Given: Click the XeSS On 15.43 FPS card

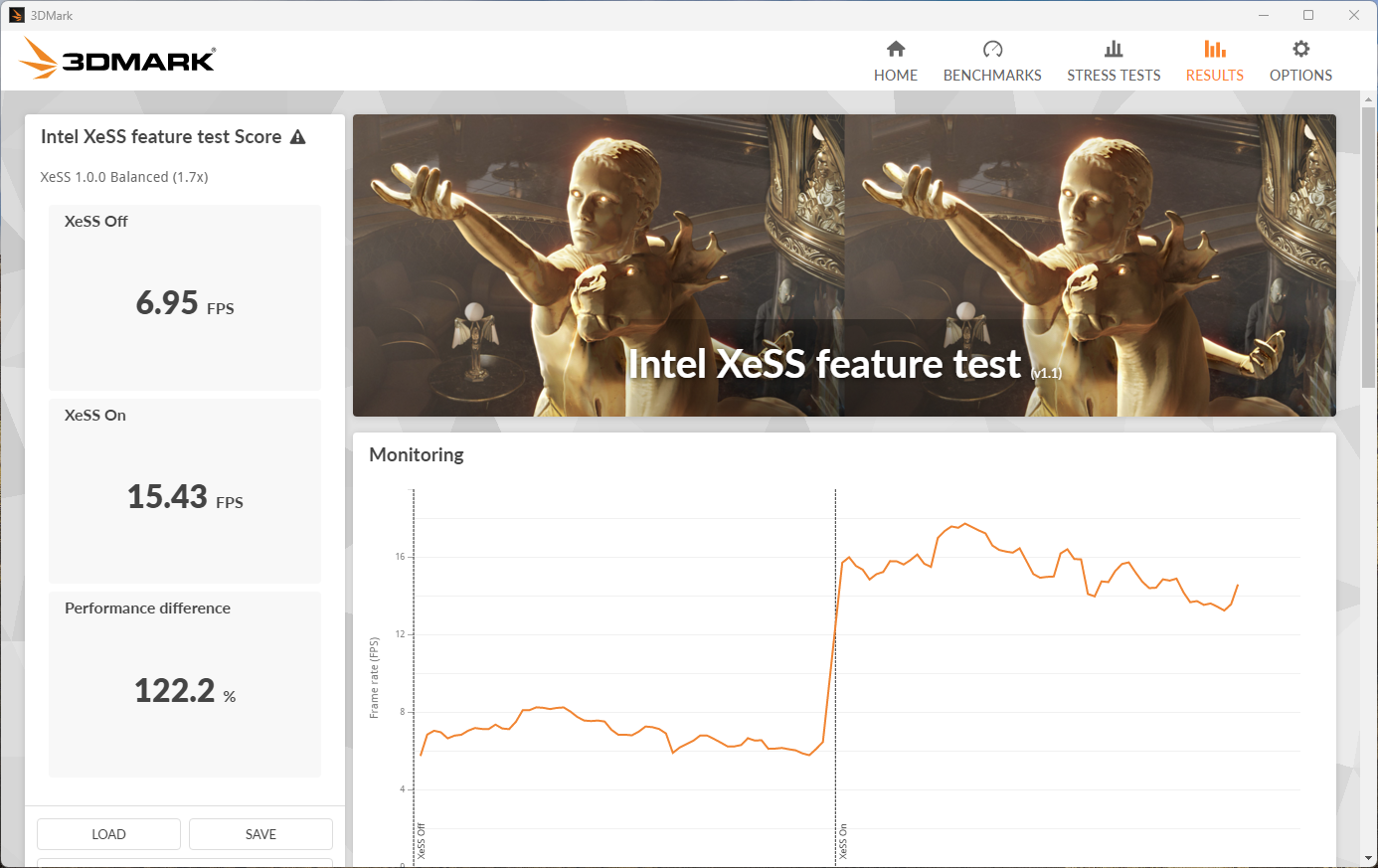Looking at the screenshot, I should [x=185, y=491].
